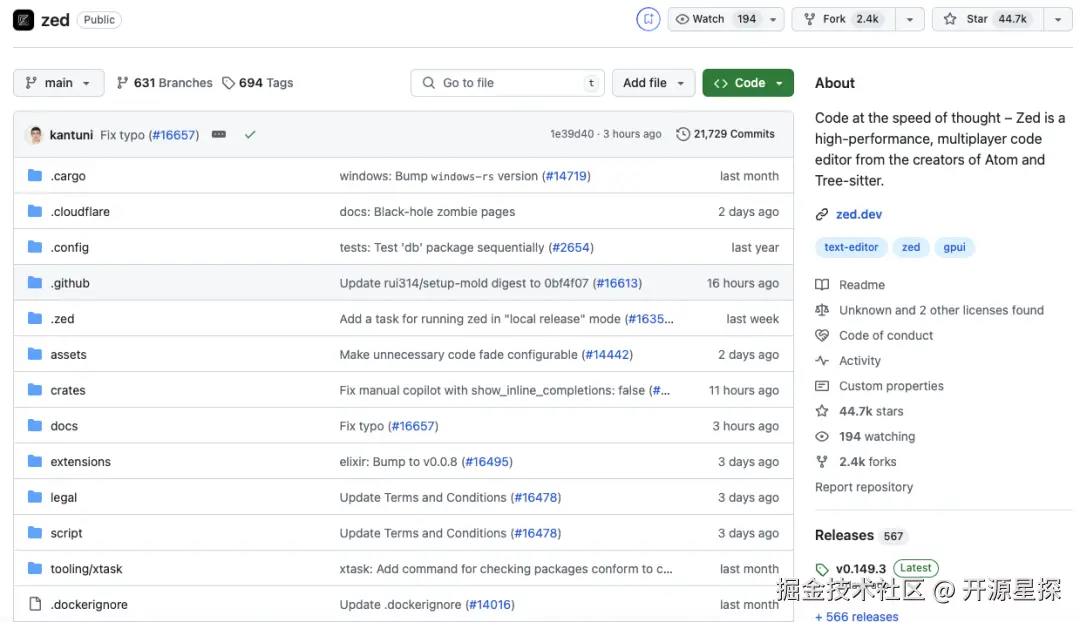1080x622 pixels.
Task: Click the Activity pulse icon
Action: click(822, 361)
